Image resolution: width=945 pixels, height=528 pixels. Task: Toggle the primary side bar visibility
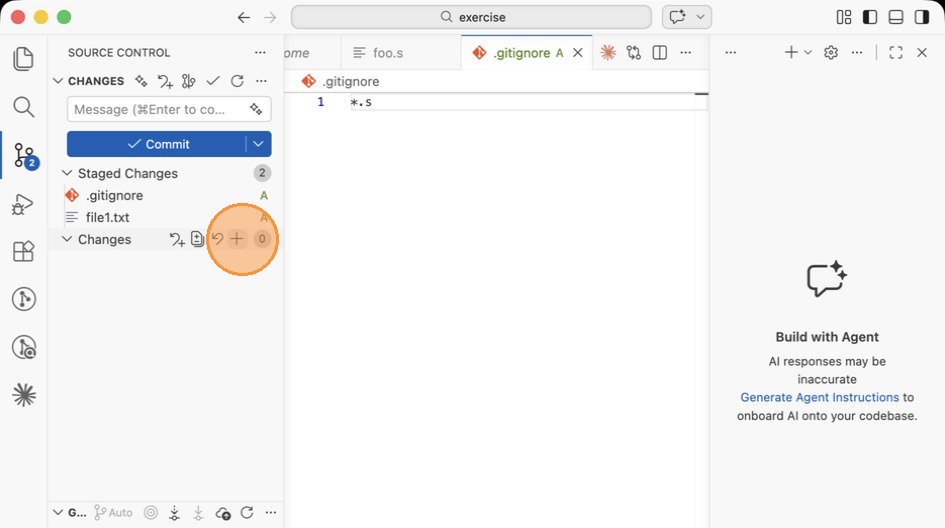870,17
